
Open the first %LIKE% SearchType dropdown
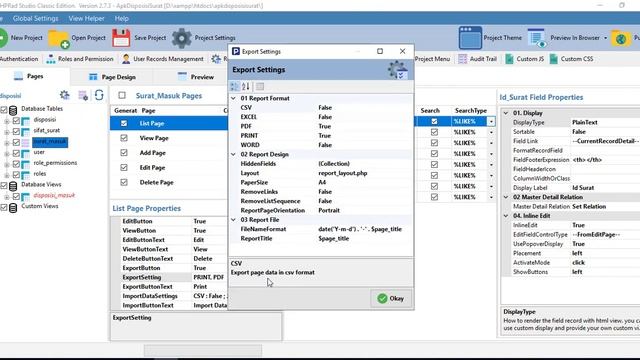491,121
